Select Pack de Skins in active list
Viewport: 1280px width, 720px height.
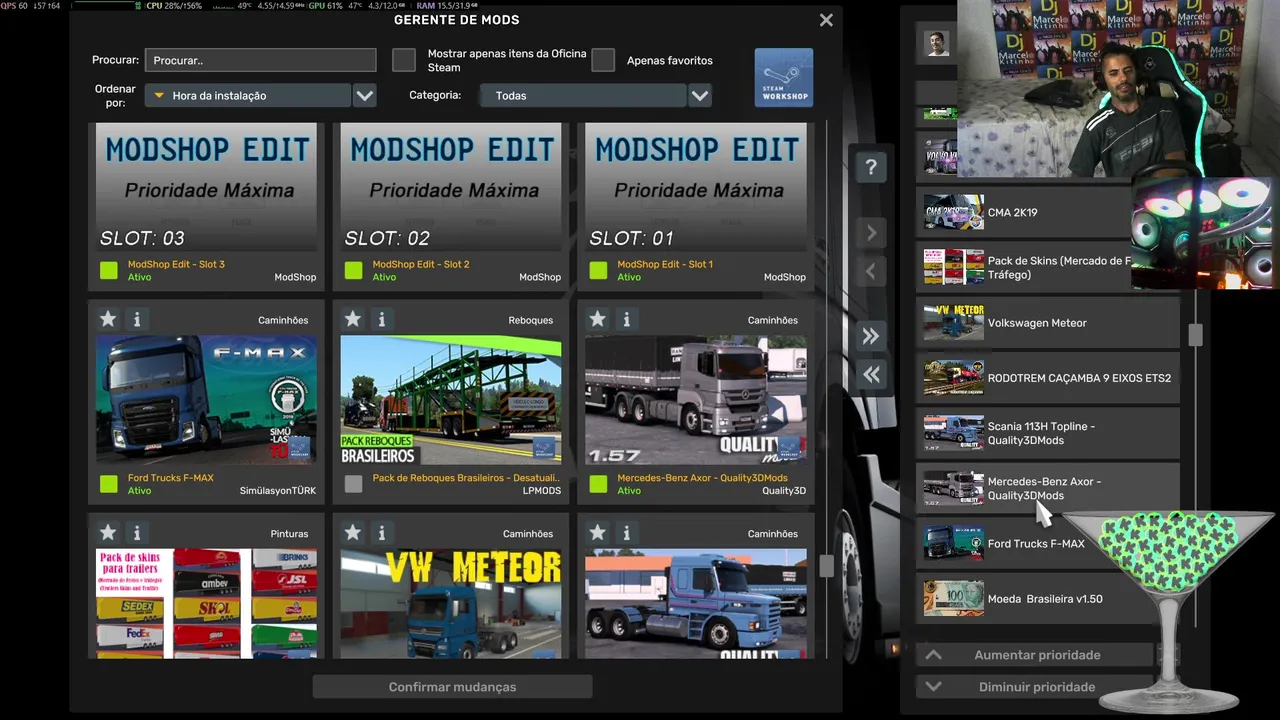click(x=1048, y=267)
